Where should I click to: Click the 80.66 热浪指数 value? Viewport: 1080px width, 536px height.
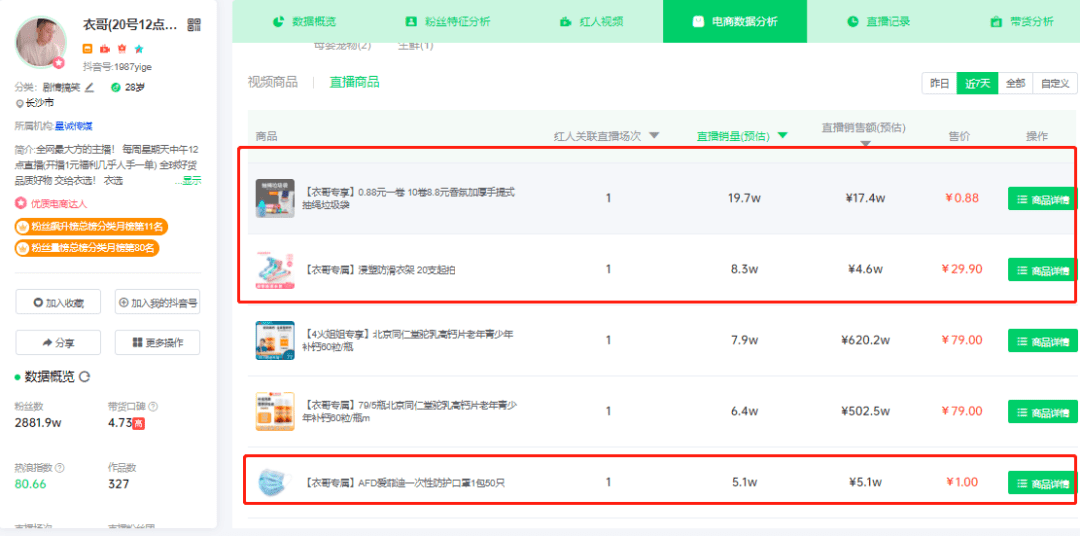click(x=30, y=484)
